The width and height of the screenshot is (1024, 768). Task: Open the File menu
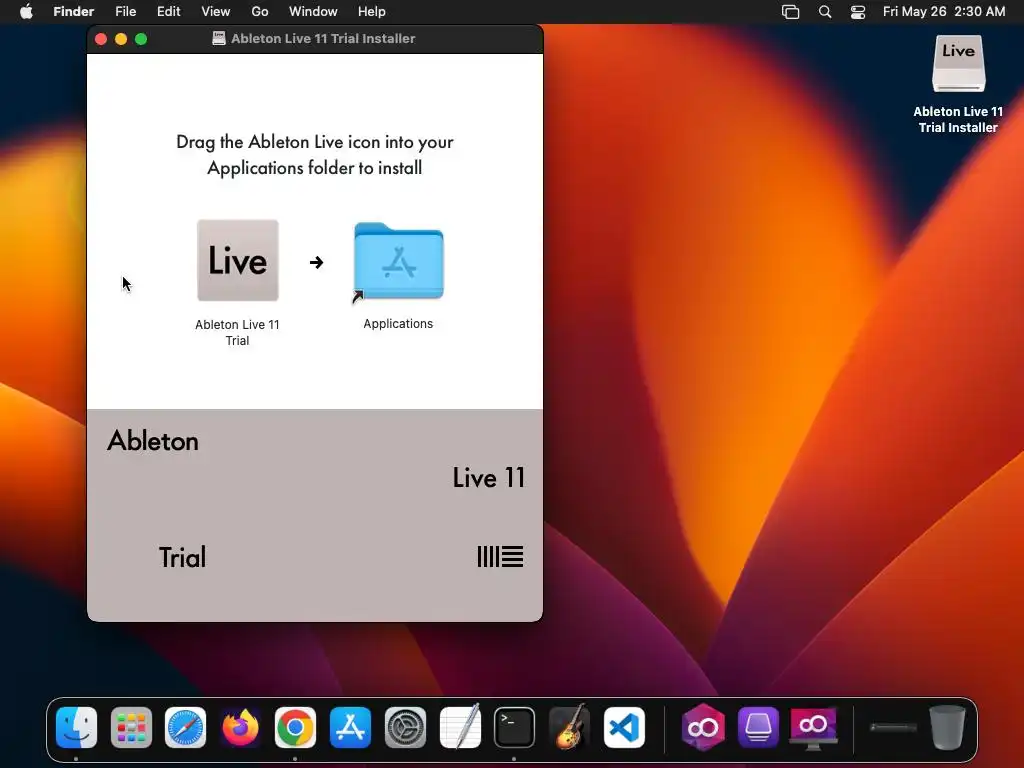click(x=125, y=12)
